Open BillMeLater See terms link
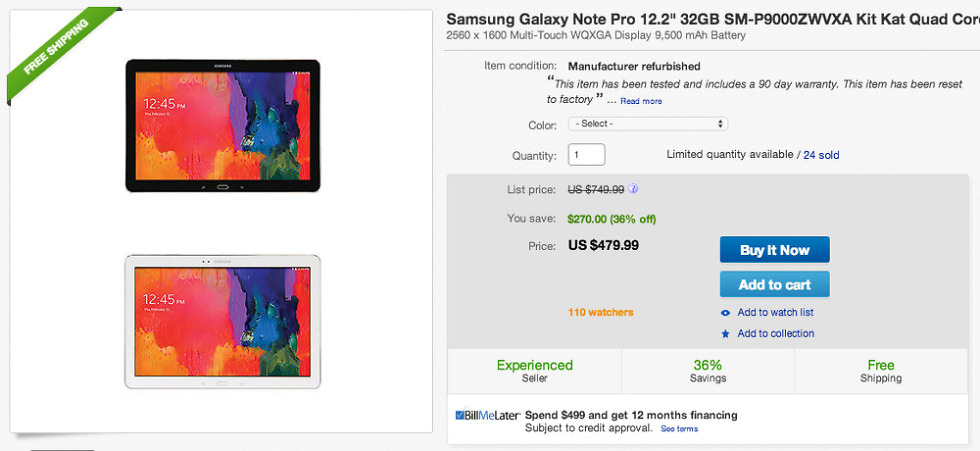 (679, 429)
